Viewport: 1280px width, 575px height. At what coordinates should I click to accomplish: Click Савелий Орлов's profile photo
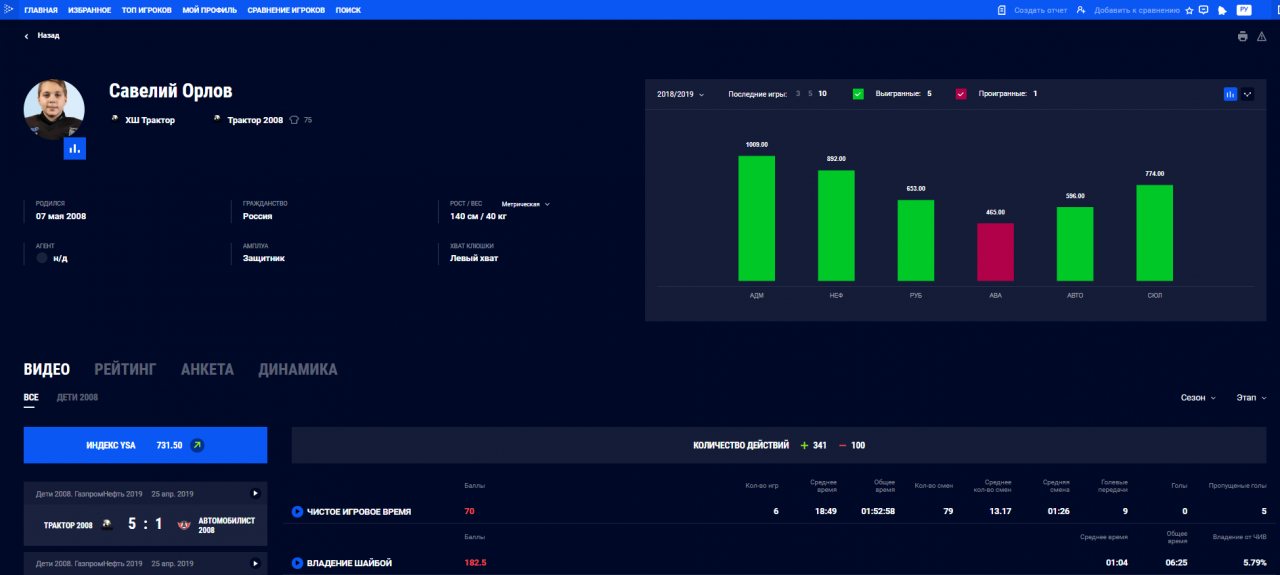pos(54,109)
